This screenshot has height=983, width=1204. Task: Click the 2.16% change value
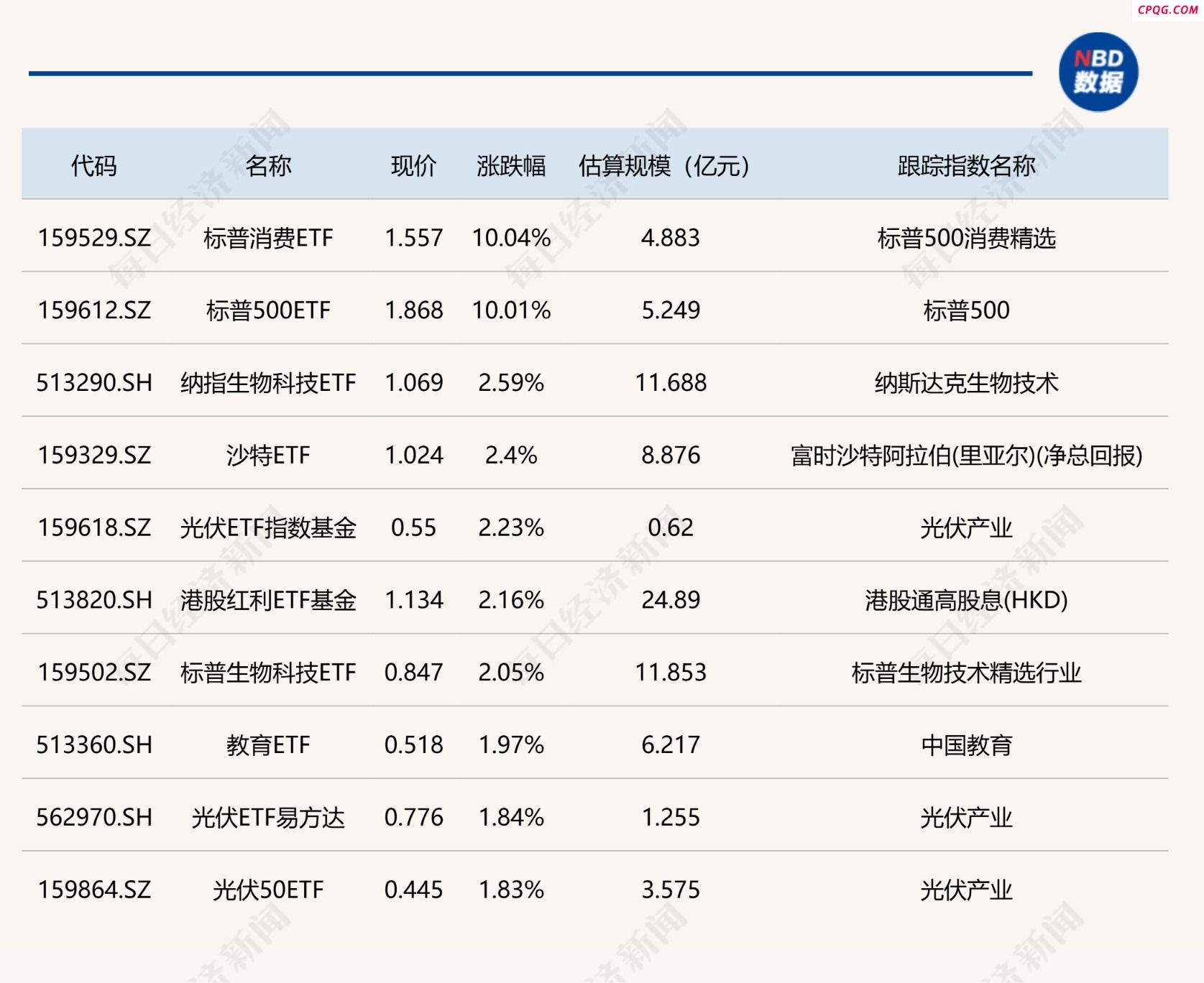tap(511, 600)
